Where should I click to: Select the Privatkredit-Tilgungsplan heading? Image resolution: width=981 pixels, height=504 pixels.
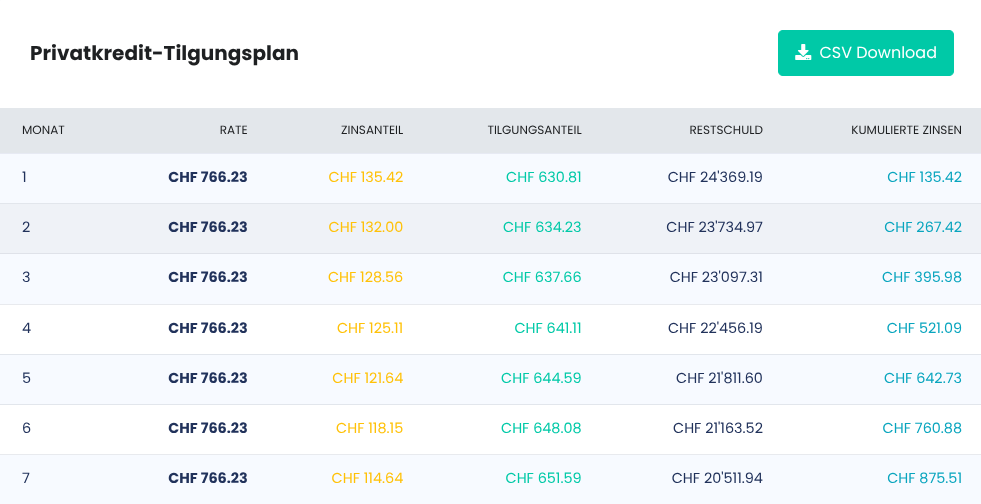click(165, 53)
